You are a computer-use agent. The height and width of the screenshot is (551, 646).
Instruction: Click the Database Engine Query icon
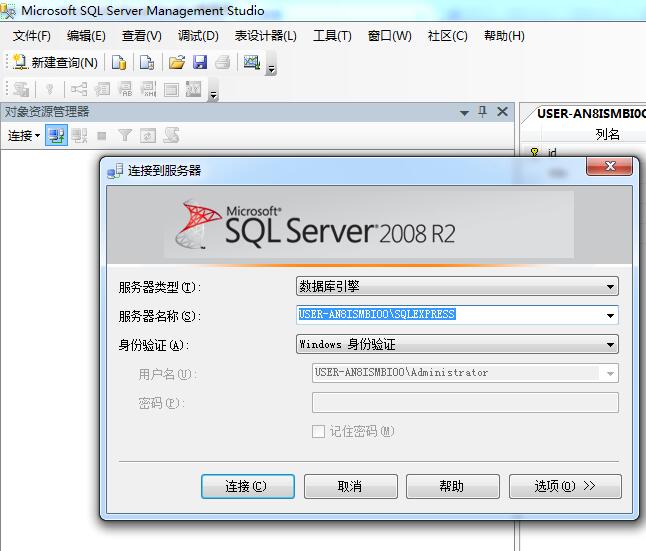(x=119, y=63)
